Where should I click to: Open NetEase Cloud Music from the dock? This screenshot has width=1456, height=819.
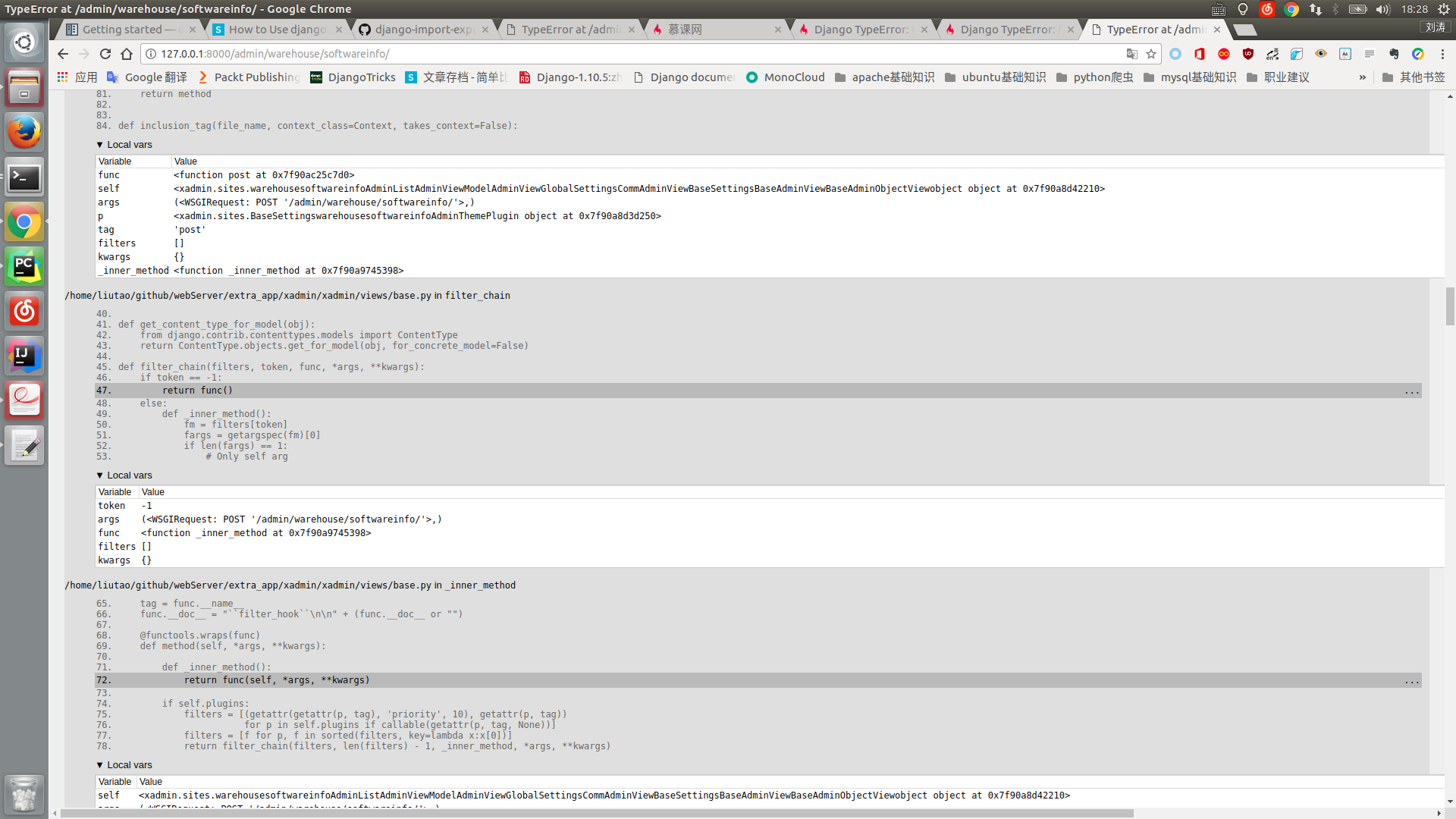point(23,311)
